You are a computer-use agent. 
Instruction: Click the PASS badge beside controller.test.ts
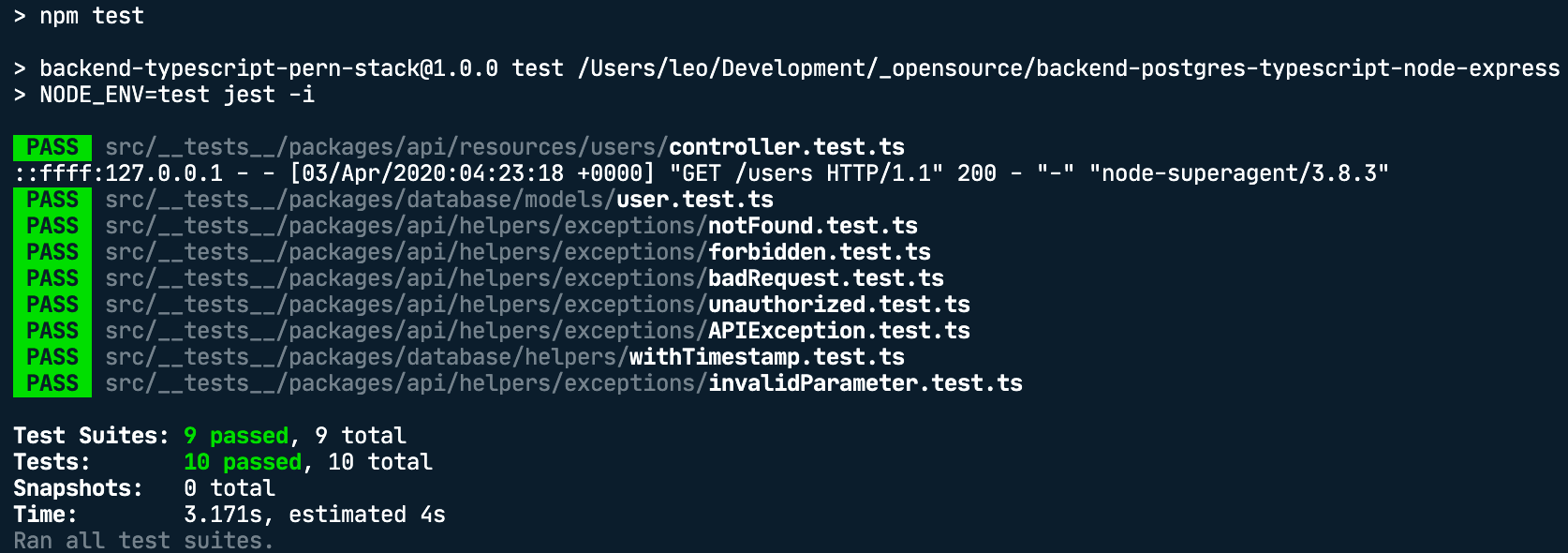pos(52,147)
